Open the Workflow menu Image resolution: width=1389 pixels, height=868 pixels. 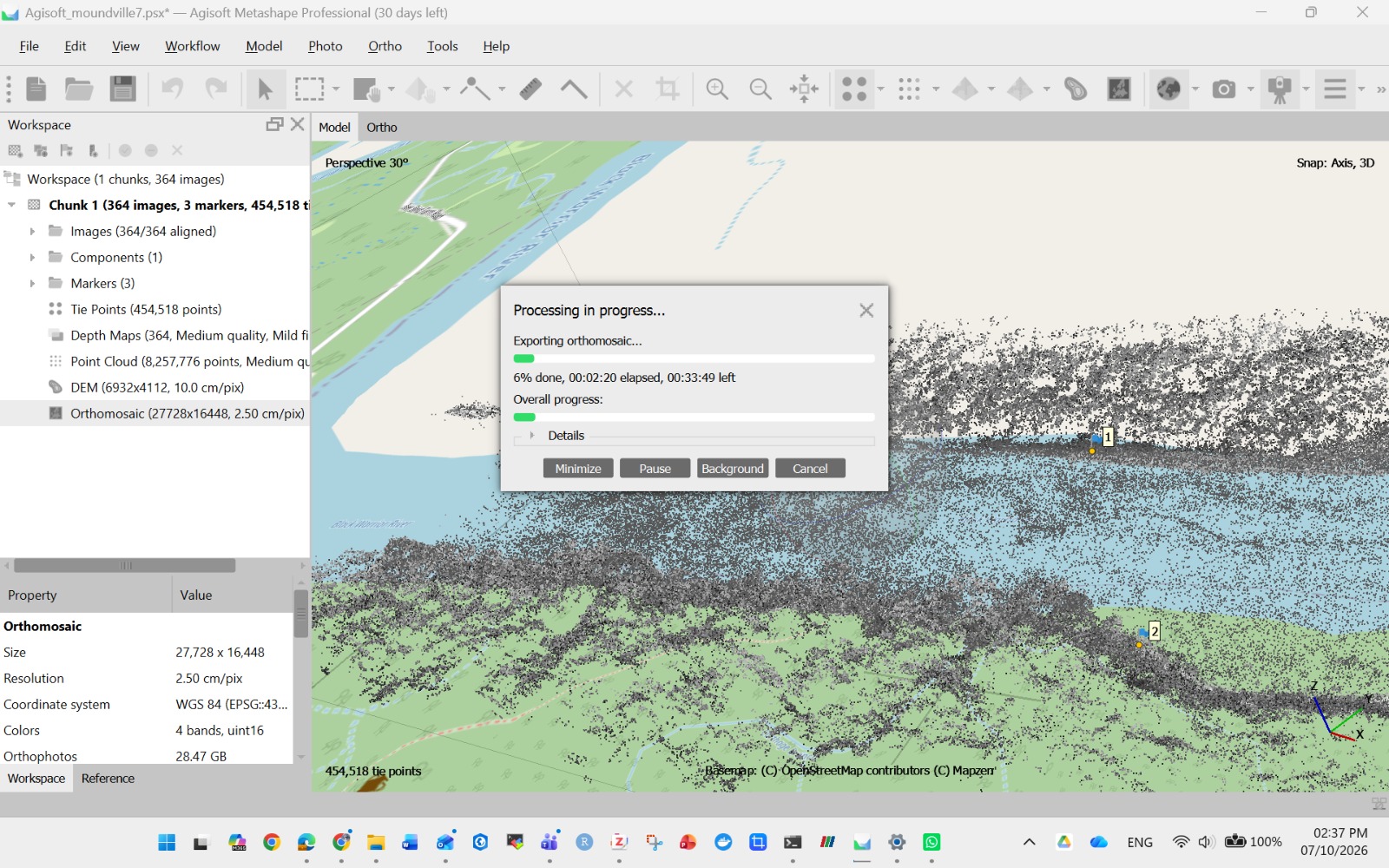tap(192, 46)
